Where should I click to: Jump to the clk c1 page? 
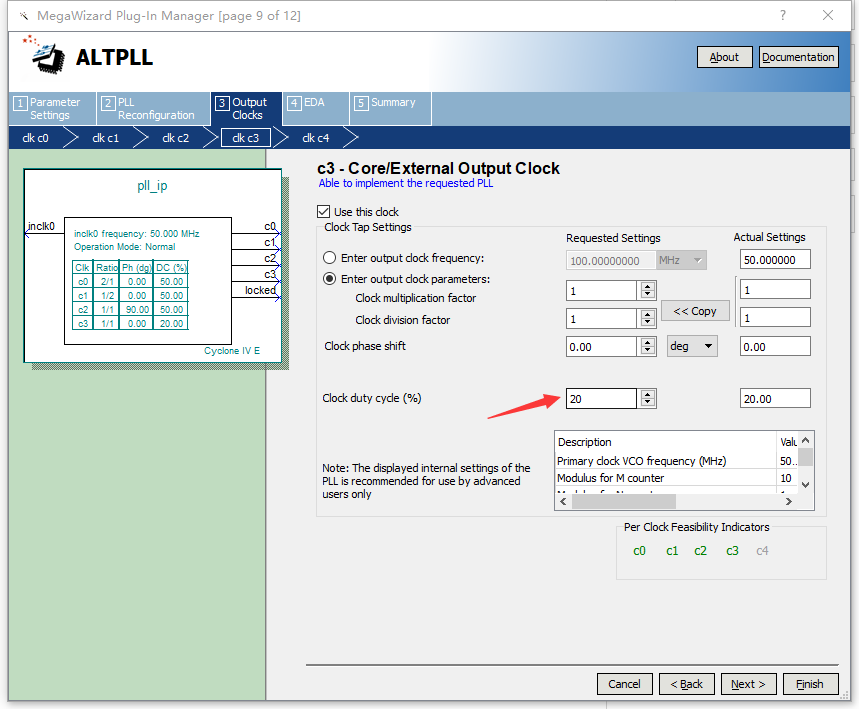(106, 138)
